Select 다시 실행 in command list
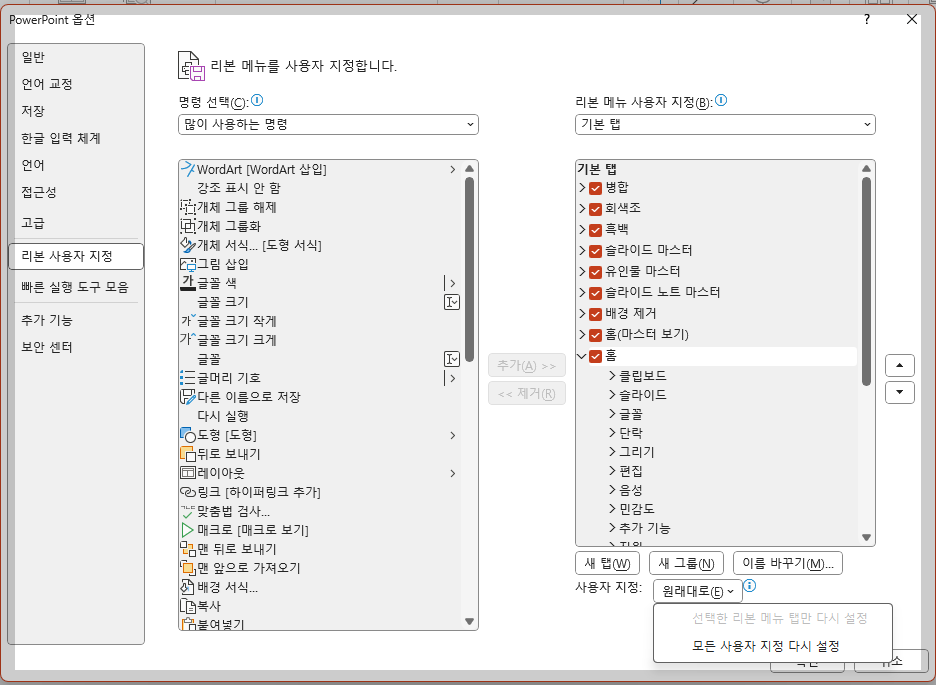 coord(320,416)
